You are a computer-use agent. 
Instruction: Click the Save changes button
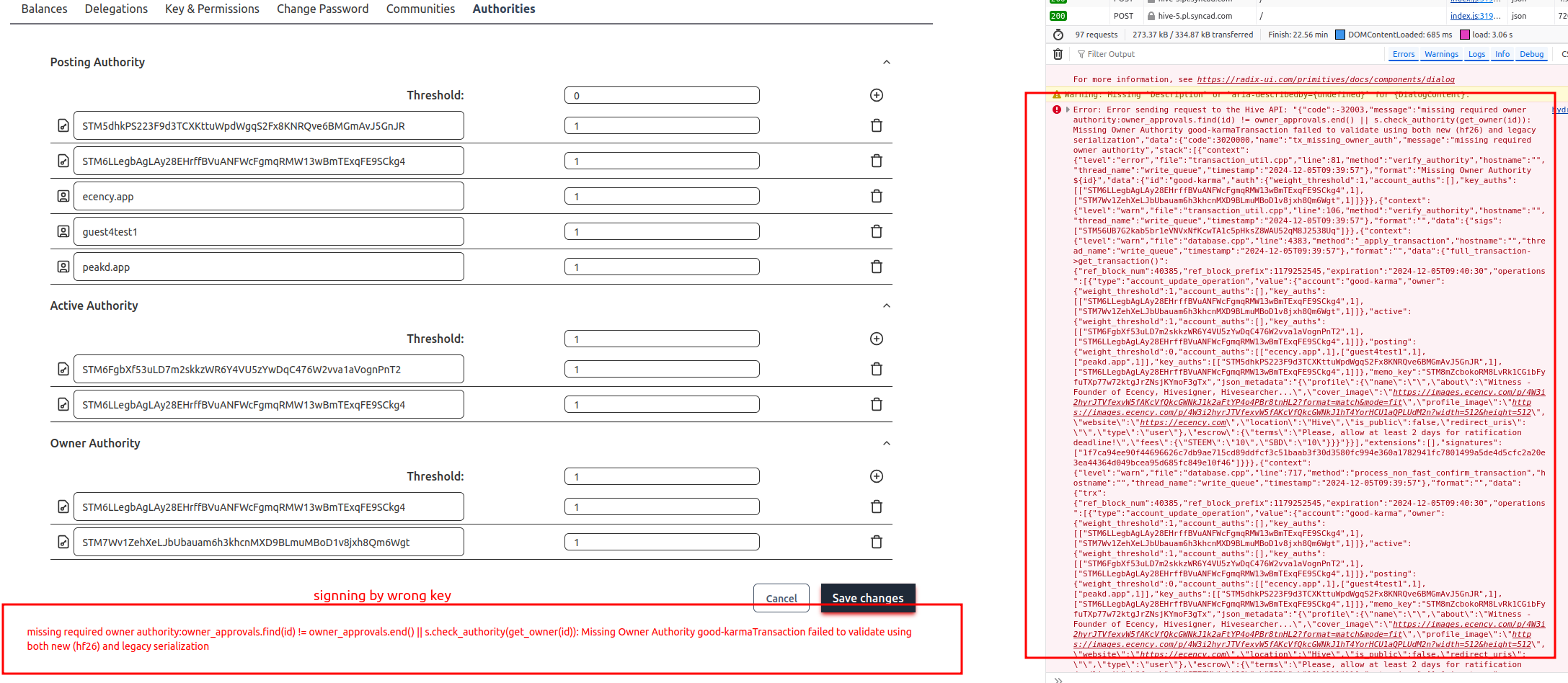coord(867,598)
